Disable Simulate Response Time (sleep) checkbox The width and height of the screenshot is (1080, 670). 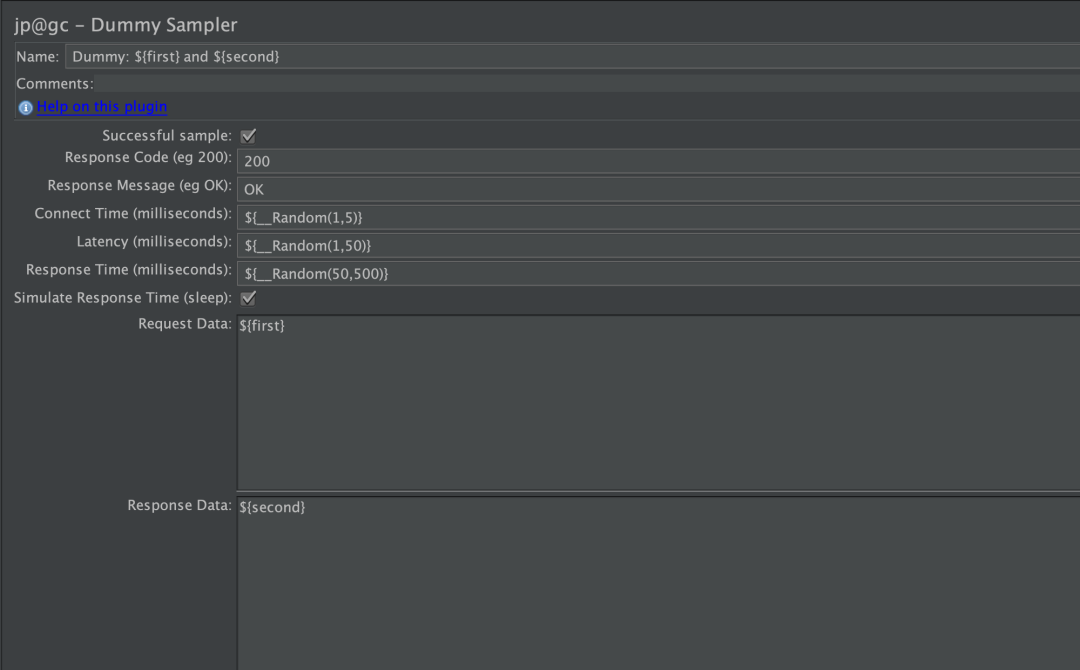249,298
